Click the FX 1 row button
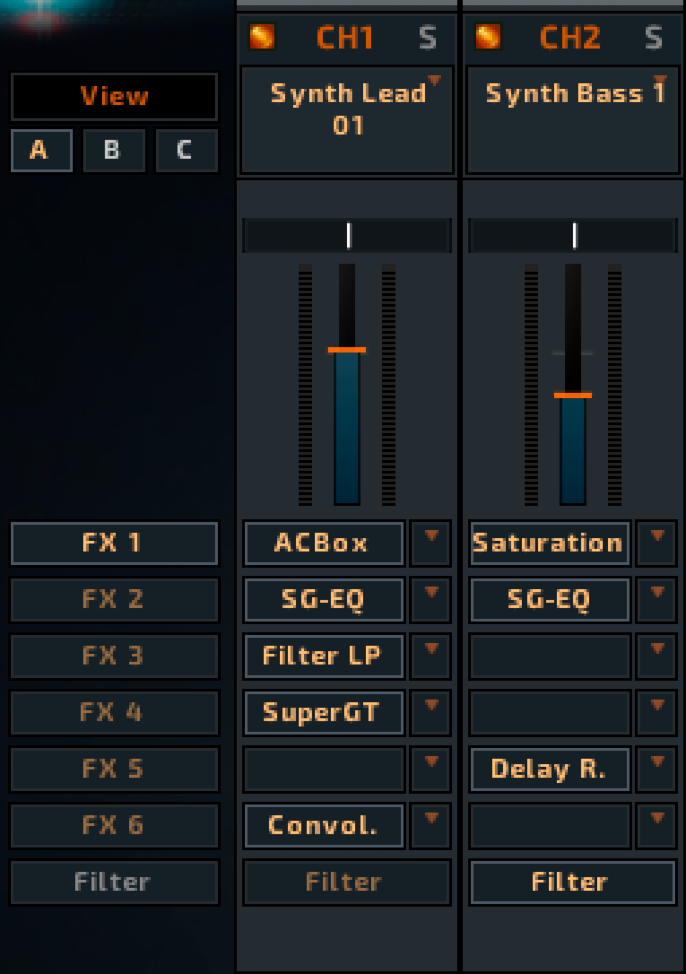Image resolution: width=686 pixels, height=974 pixels. coord(113,543)
